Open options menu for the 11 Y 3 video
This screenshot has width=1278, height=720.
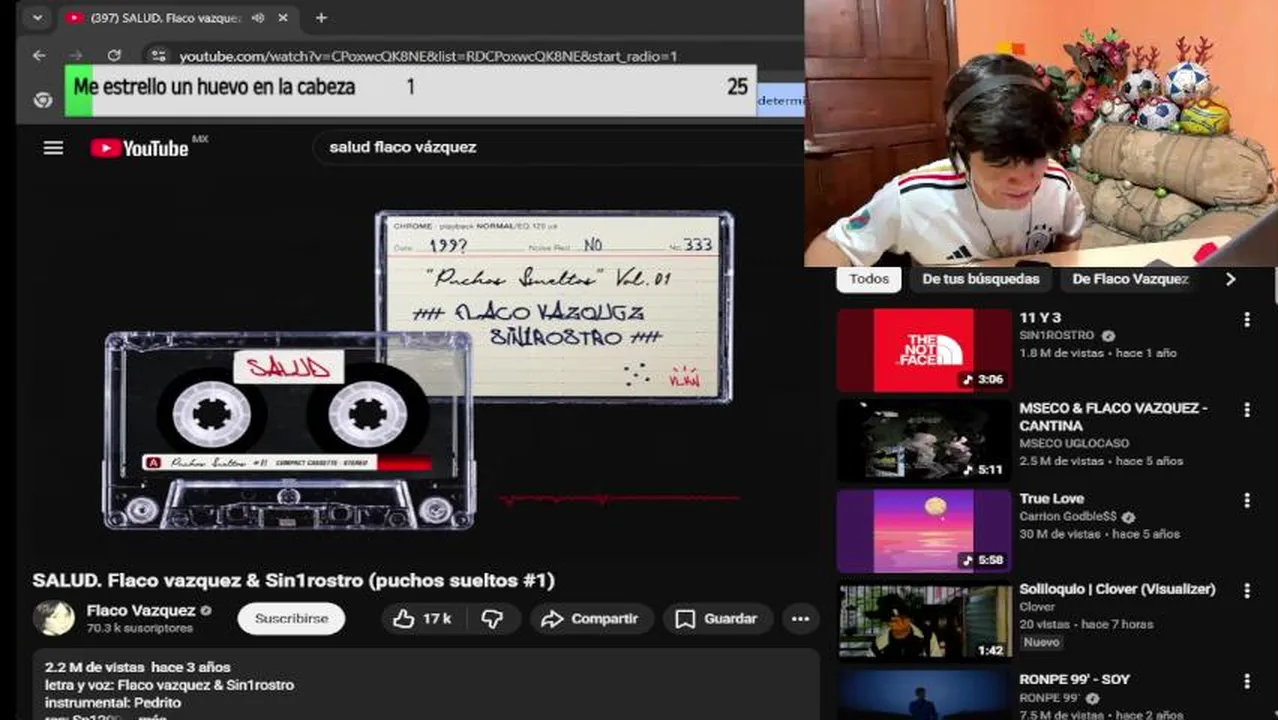point(1246,320)
